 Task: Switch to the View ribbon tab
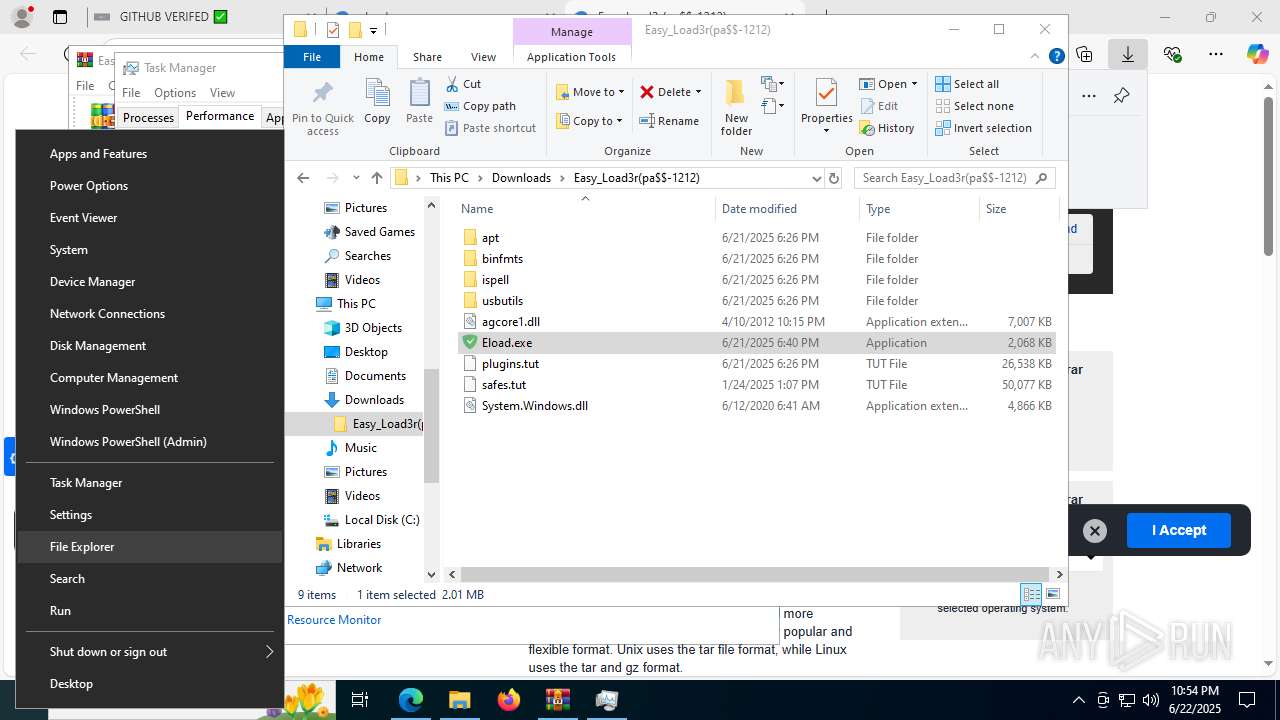483,57
